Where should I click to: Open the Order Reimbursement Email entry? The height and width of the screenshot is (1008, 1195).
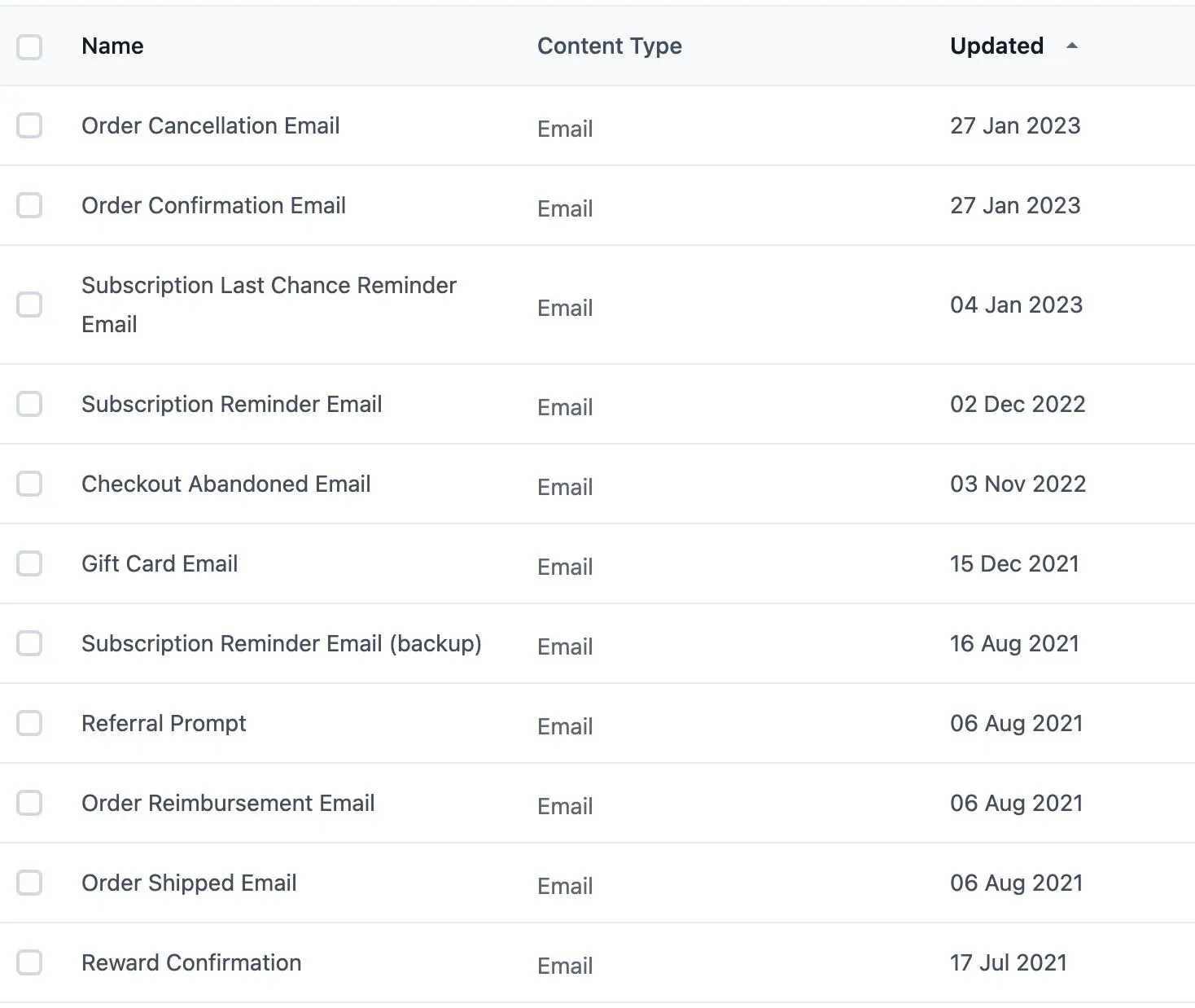pos(228,803)
